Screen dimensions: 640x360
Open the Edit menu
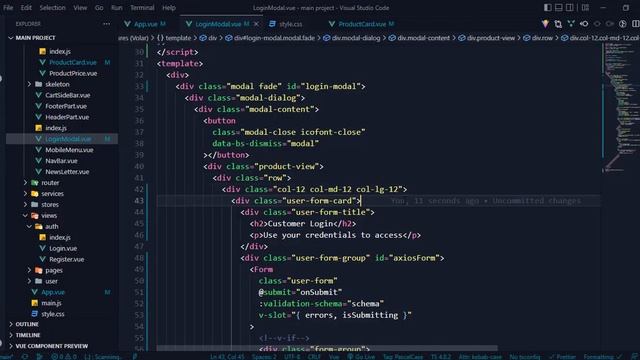(26, 7)
